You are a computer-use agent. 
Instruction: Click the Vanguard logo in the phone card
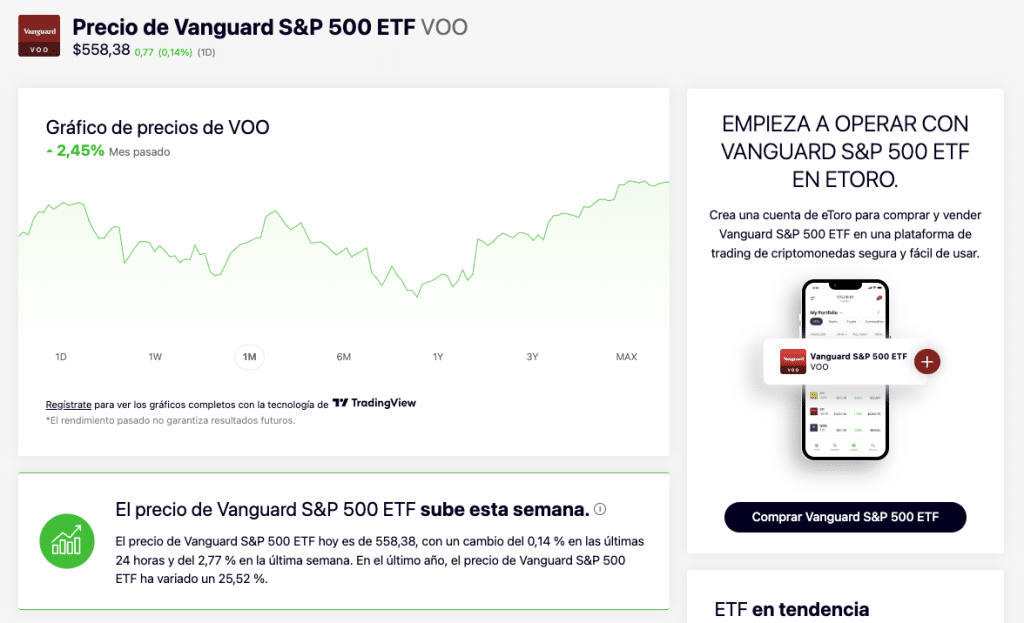[793, 361]
